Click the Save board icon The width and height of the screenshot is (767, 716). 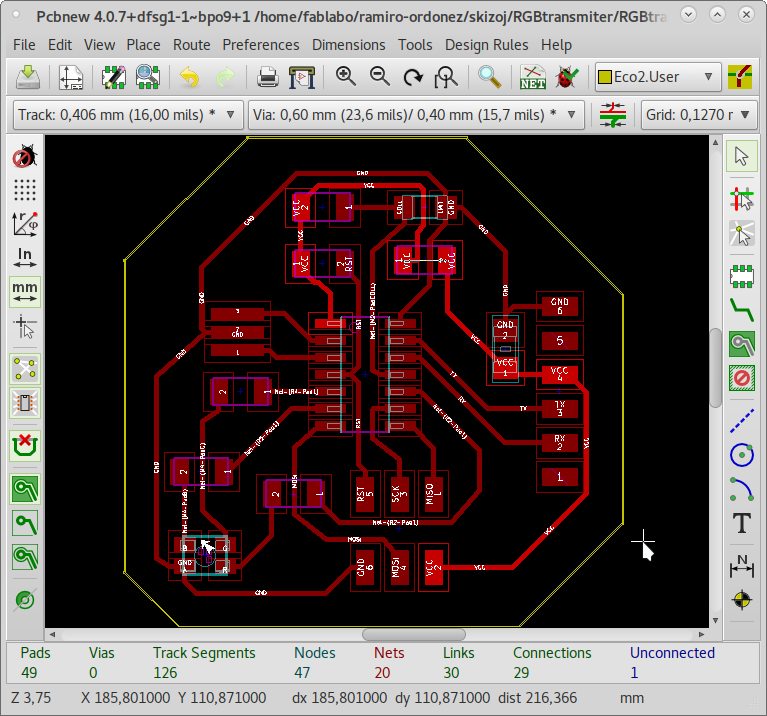point(28,77)
